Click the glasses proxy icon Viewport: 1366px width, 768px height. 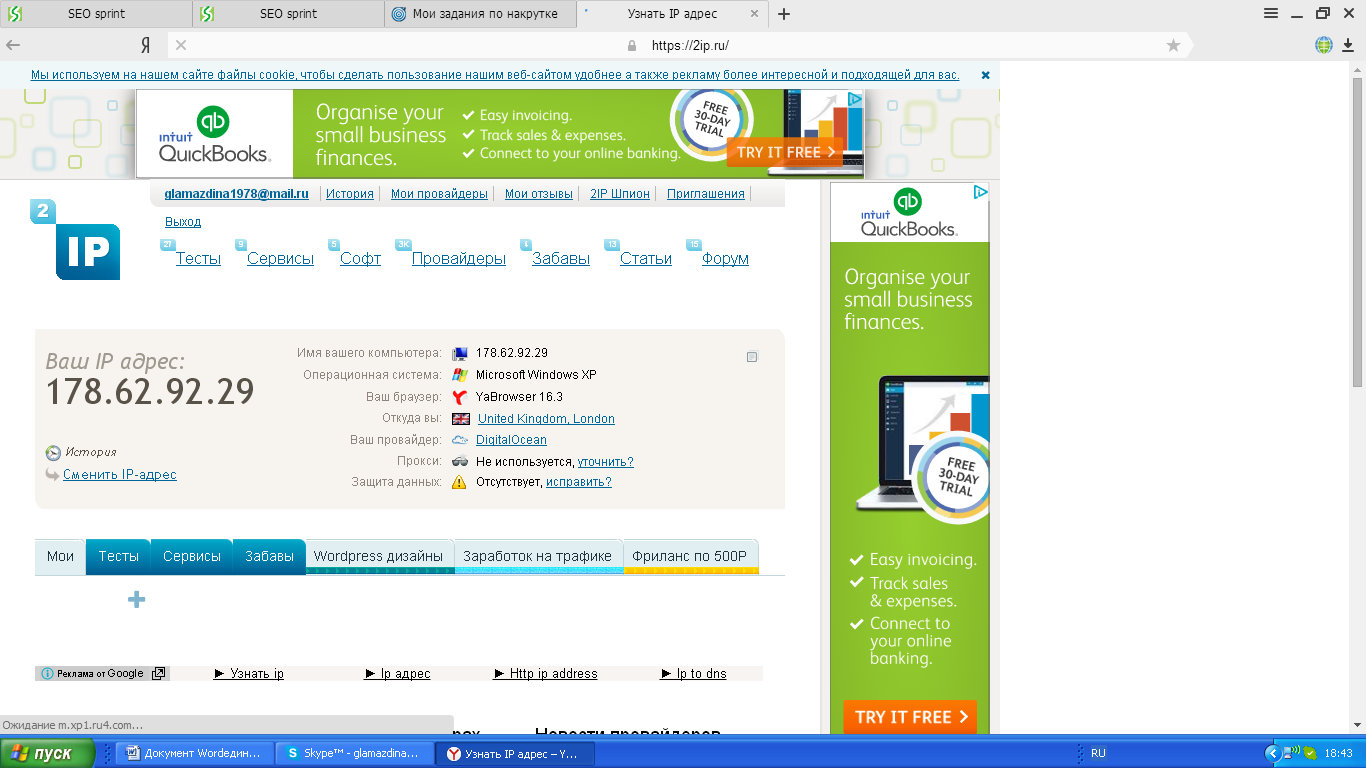click(460, 462)
